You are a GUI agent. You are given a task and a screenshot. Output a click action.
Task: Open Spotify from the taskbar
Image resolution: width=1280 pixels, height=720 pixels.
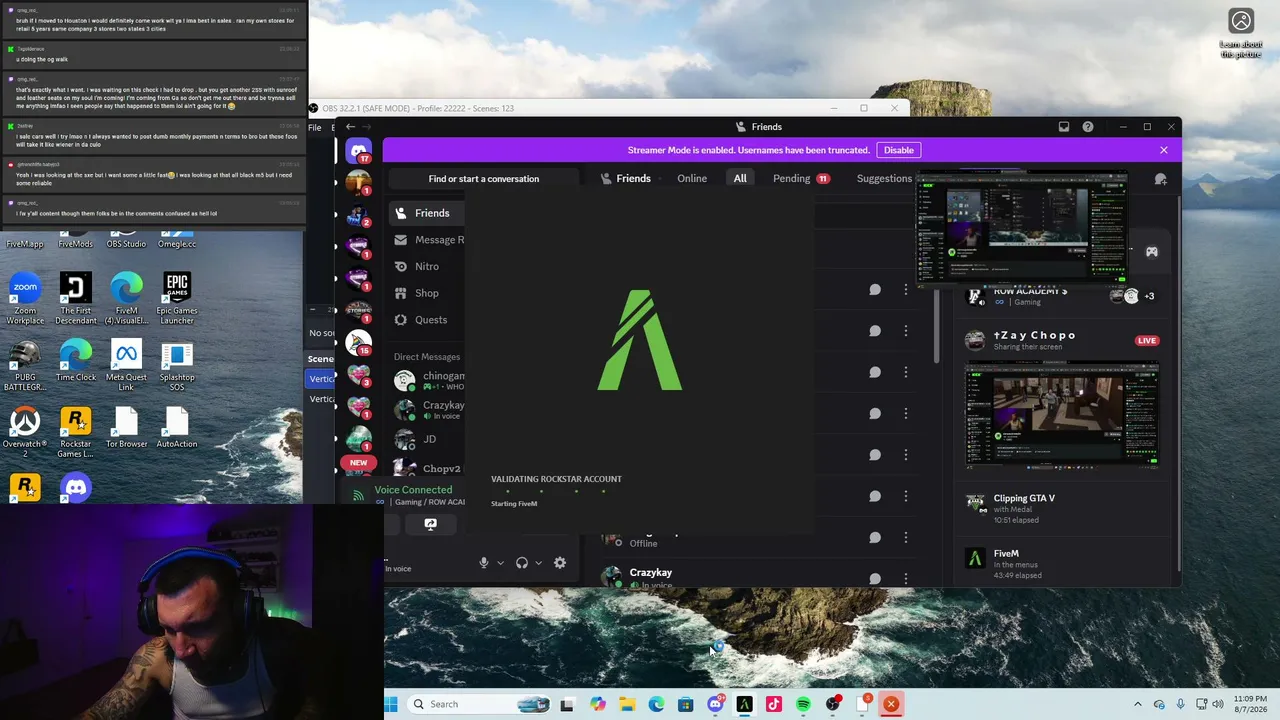(803, 704)
